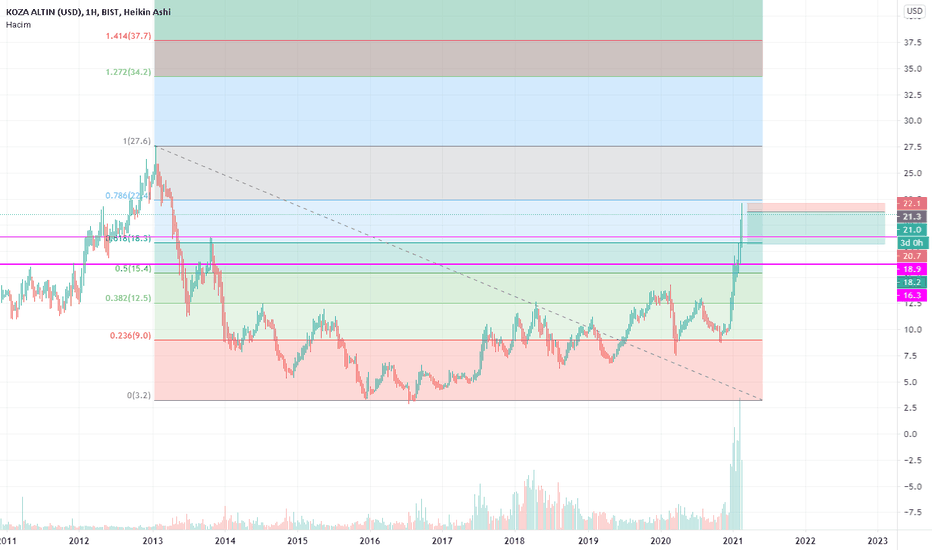Select the 1(27.6) Fibonacci level label
932x550 pixels.
pos(137,141)
